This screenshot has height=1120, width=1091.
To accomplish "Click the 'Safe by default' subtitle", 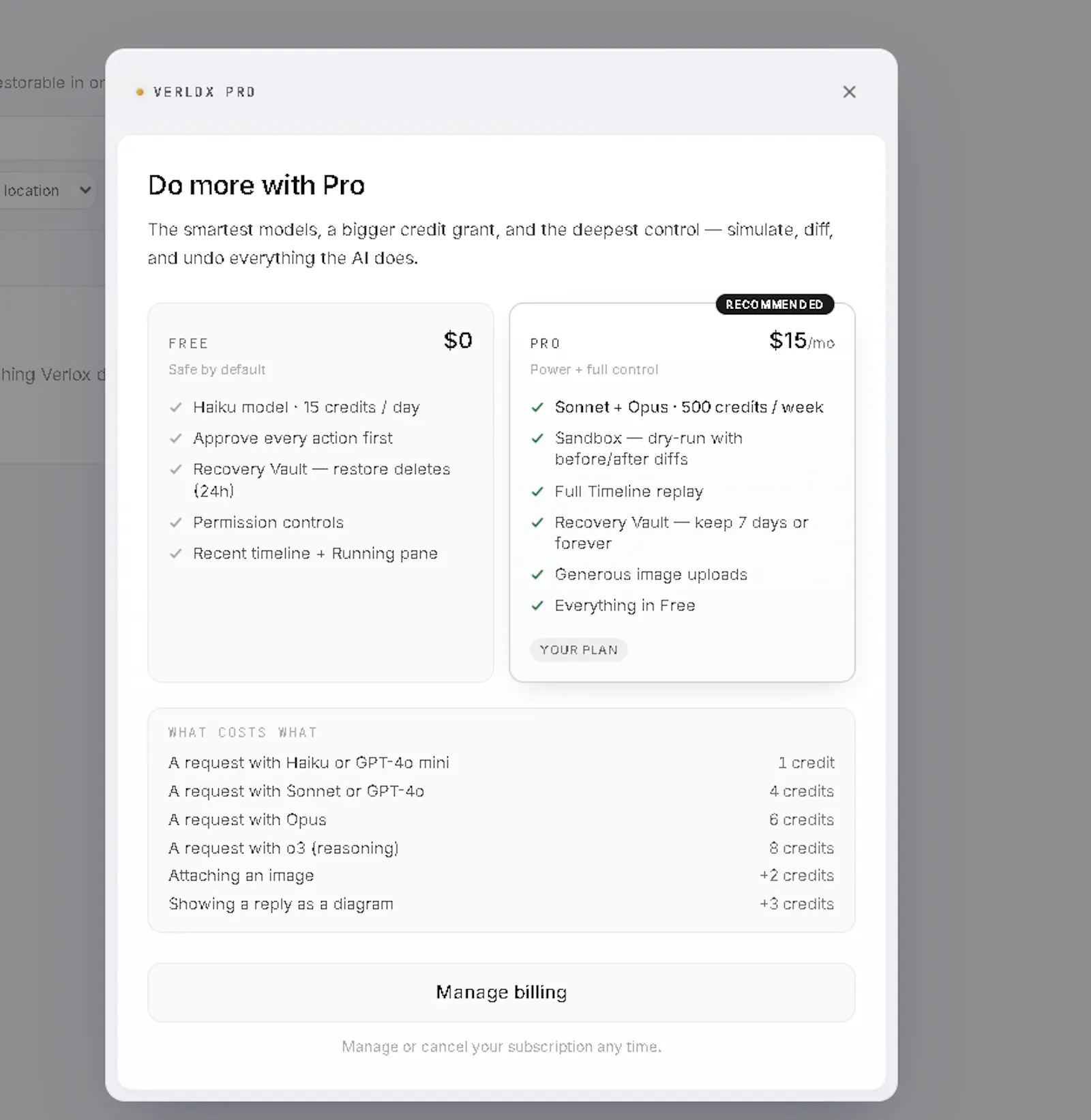I will tap(217, 370).
